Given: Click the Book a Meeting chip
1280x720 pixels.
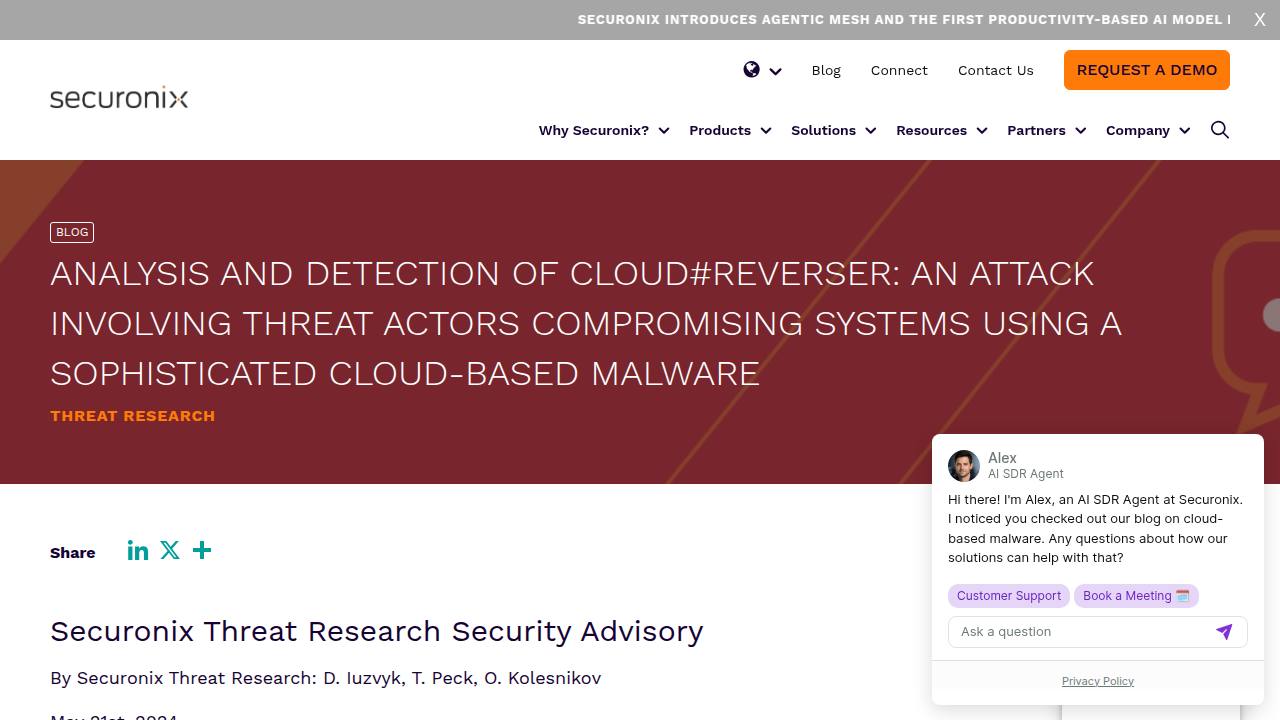Looking at the screenshot, I should [1136, 596].
